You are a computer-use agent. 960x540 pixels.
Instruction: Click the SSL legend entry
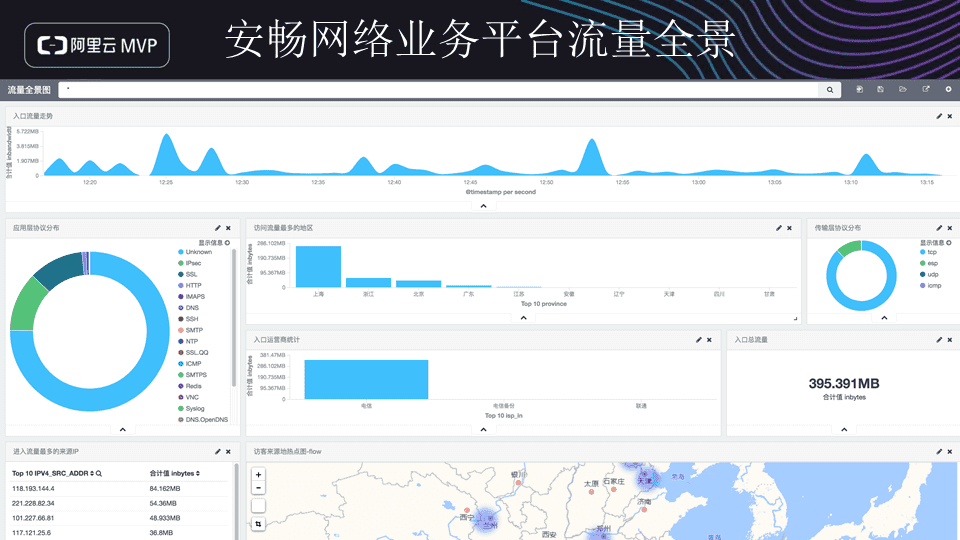coord(187,274)
